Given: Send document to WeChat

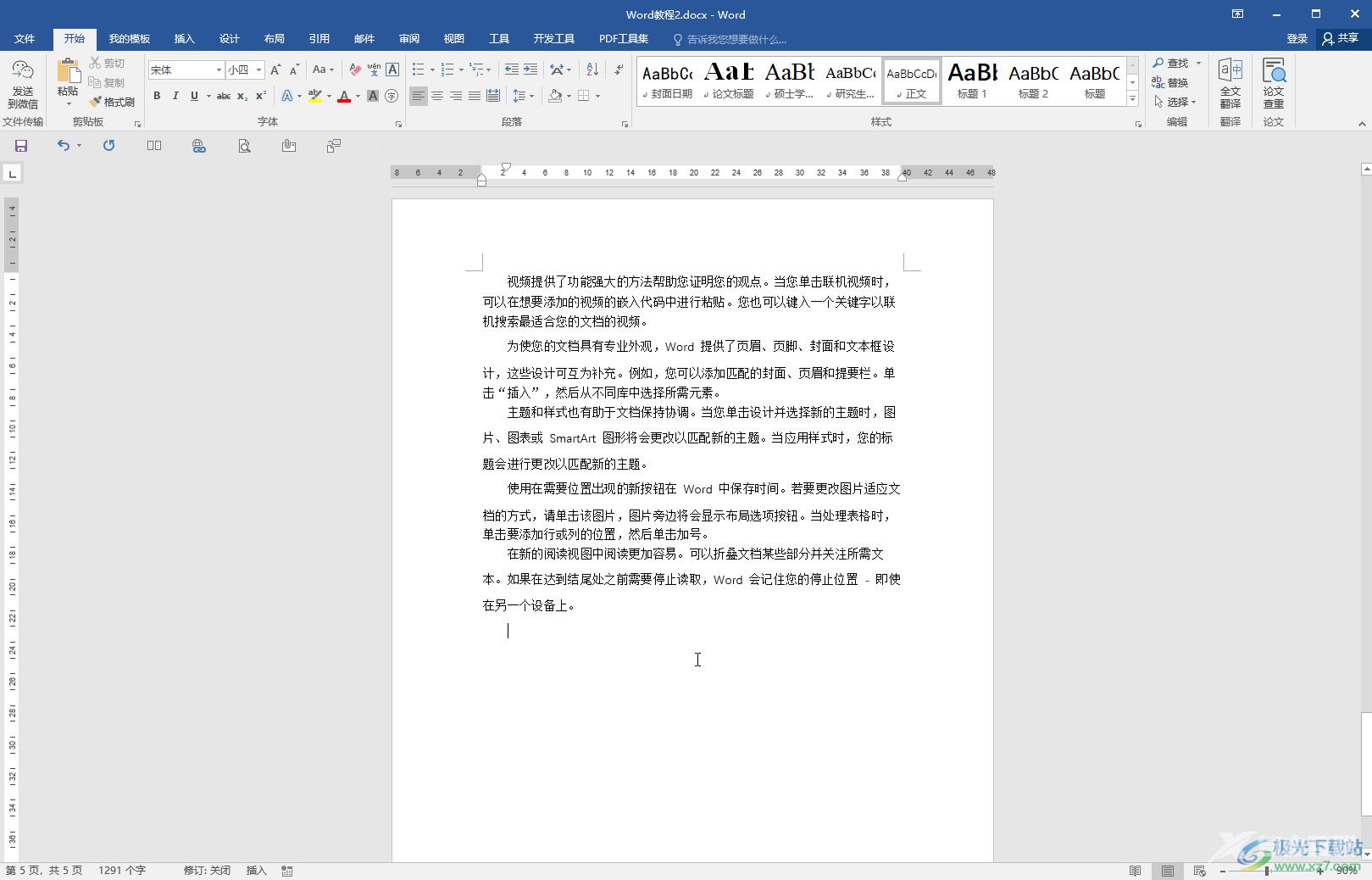Looking at the screenshot, I should 23,83.
